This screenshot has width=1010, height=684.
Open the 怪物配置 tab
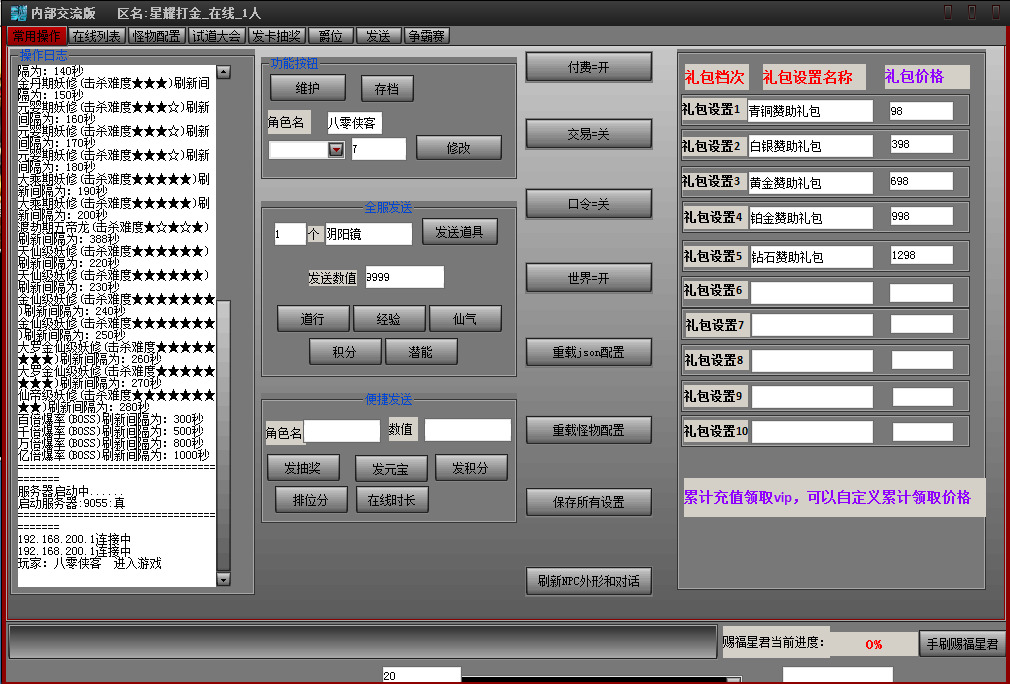pyautogui.click(x=157, y=36)
